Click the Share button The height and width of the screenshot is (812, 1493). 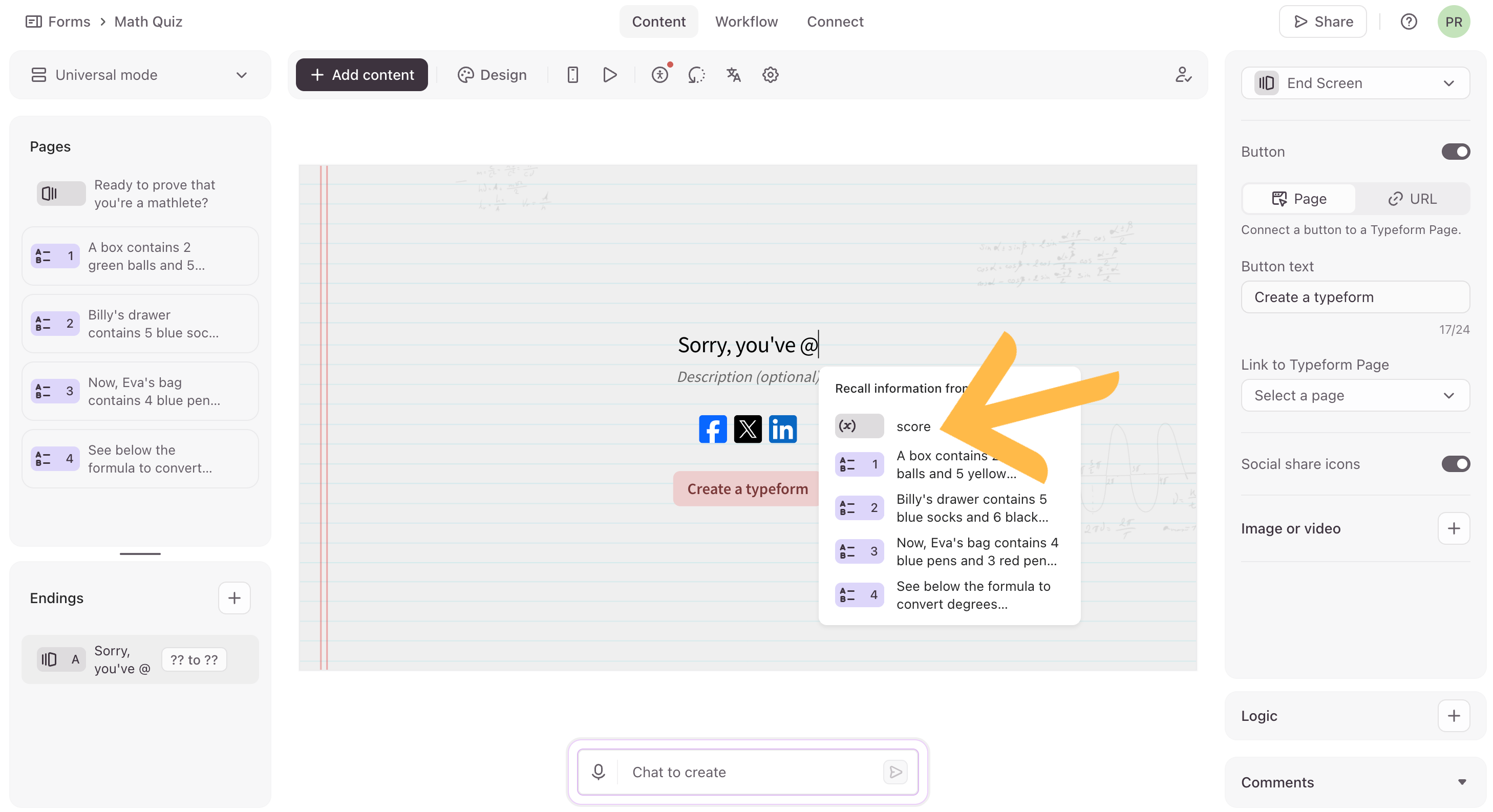coord(1323,22)
